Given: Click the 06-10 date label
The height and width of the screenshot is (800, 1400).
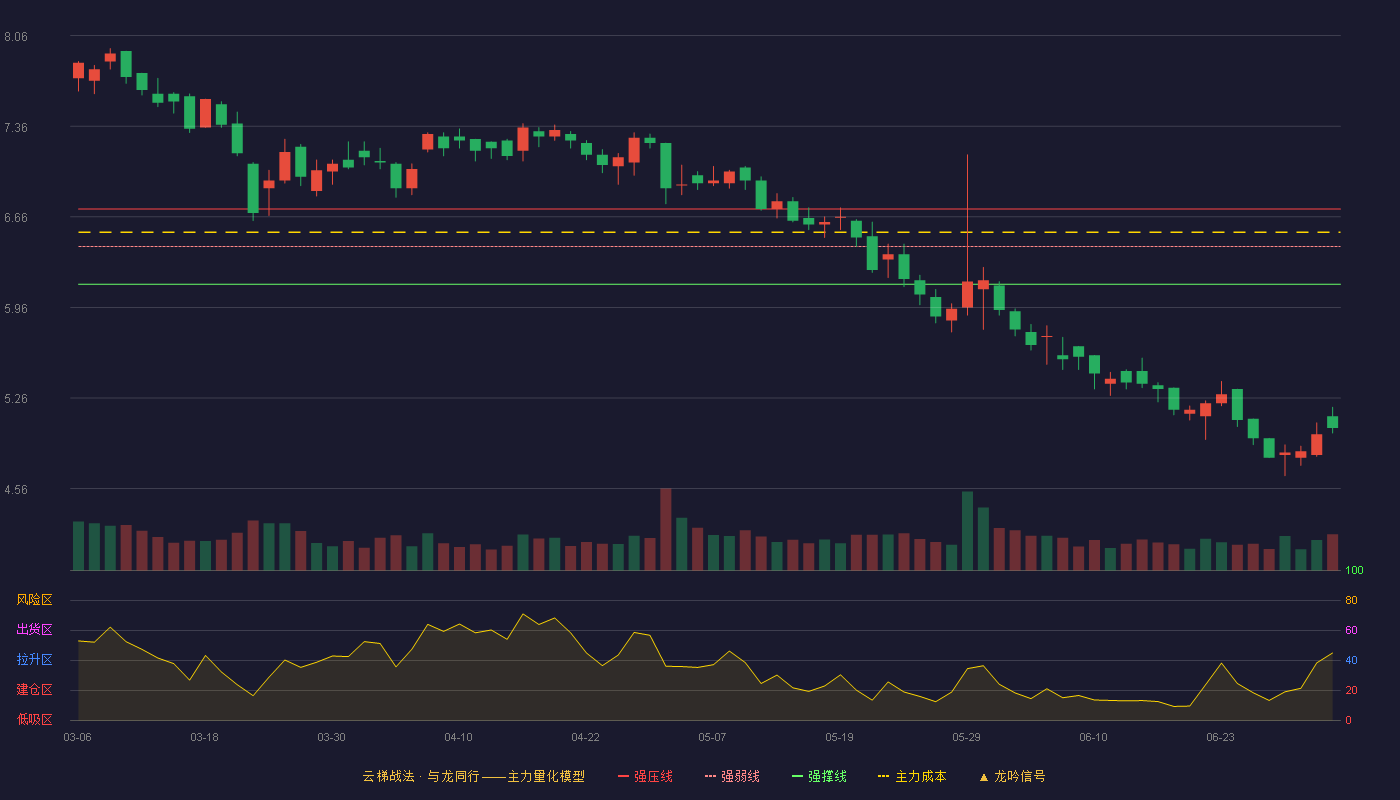Looking at the screenshot, I should click(x=1093, y=737).
